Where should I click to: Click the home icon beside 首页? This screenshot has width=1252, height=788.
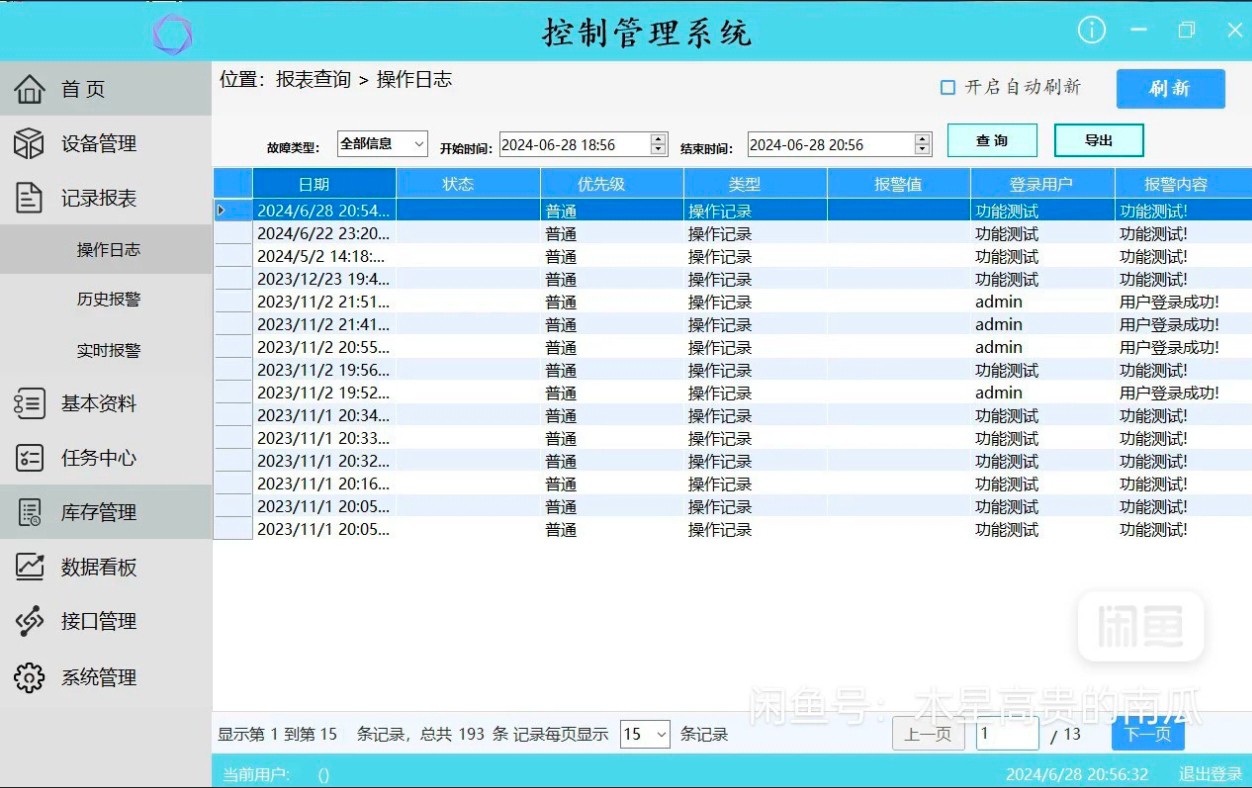click(x=29, y=89)
